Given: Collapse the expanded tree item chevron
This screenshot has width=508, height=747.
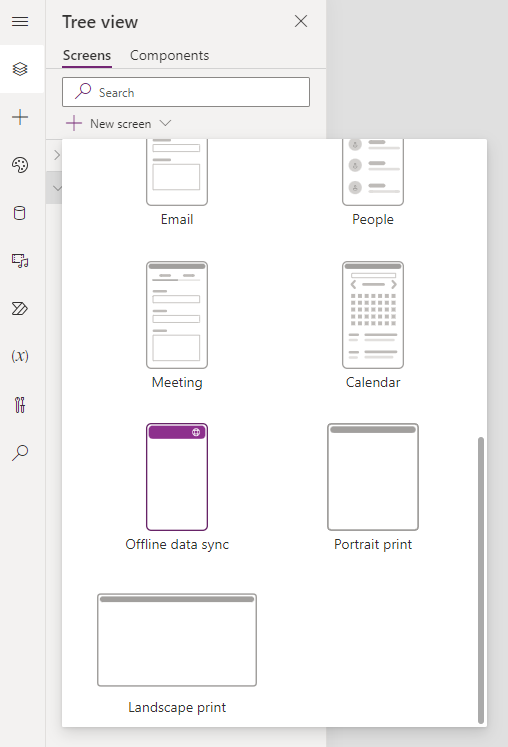Looking at the screenshot, I should (x=57, y=188).
